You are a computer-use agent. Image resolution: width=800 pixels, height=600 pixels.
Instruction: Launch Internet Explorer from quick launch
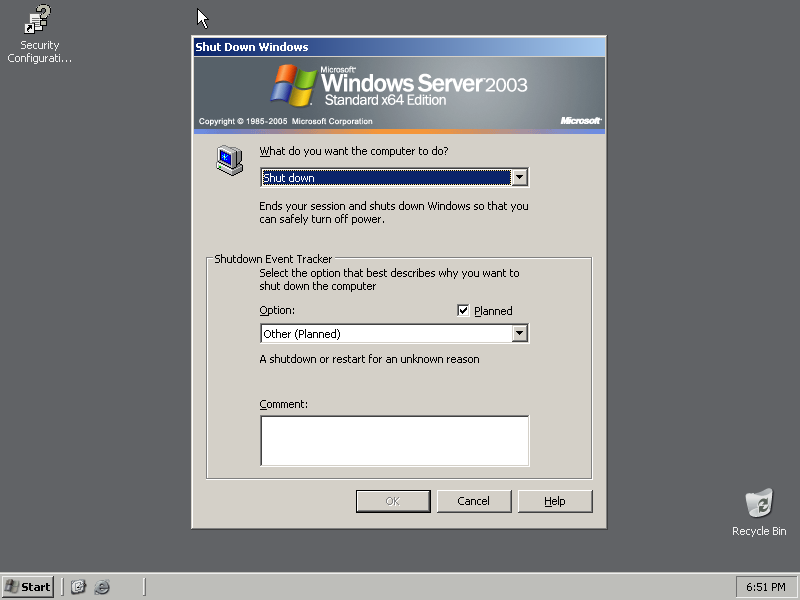(102, 587)
